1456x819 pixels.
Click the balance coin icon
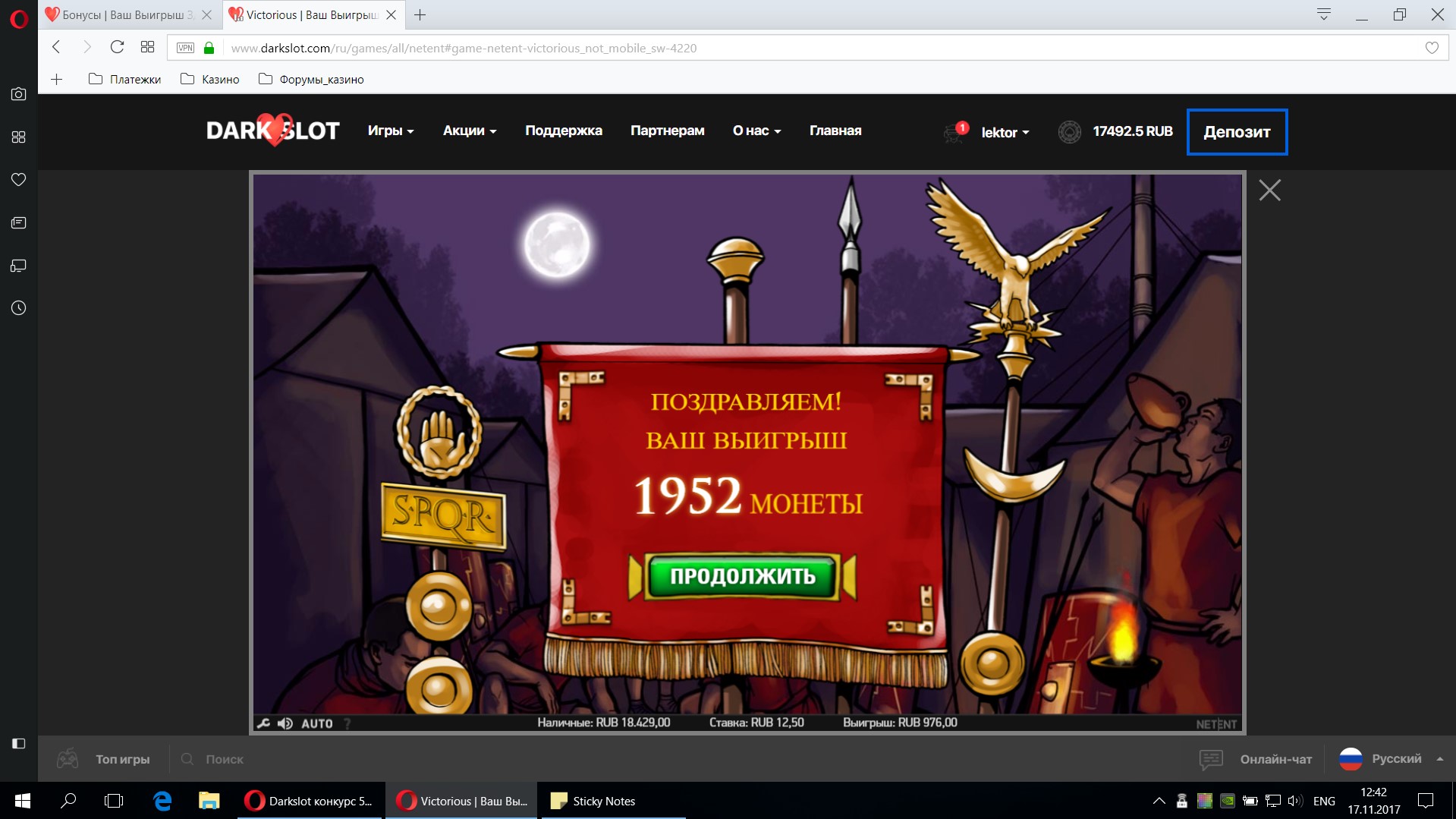coord(1070,132)
